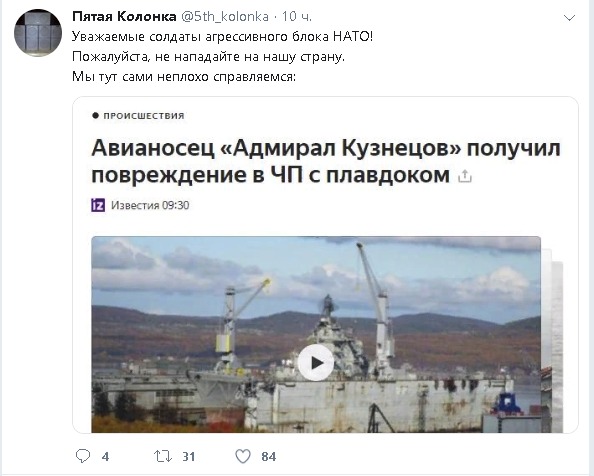
Task: Click the dock photo thumbnail sky area
Action: (316, 265)
